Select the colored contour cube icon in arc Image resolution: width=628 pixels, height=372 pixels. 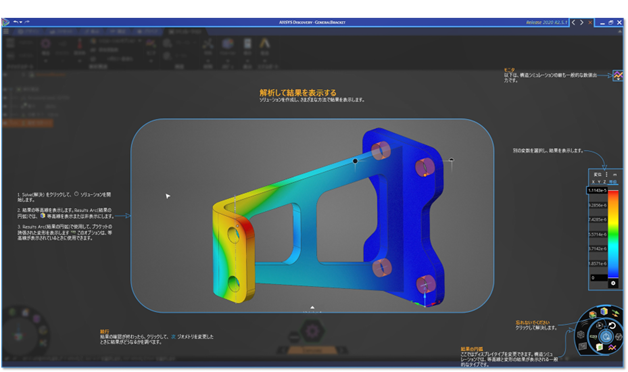[603, 312]
